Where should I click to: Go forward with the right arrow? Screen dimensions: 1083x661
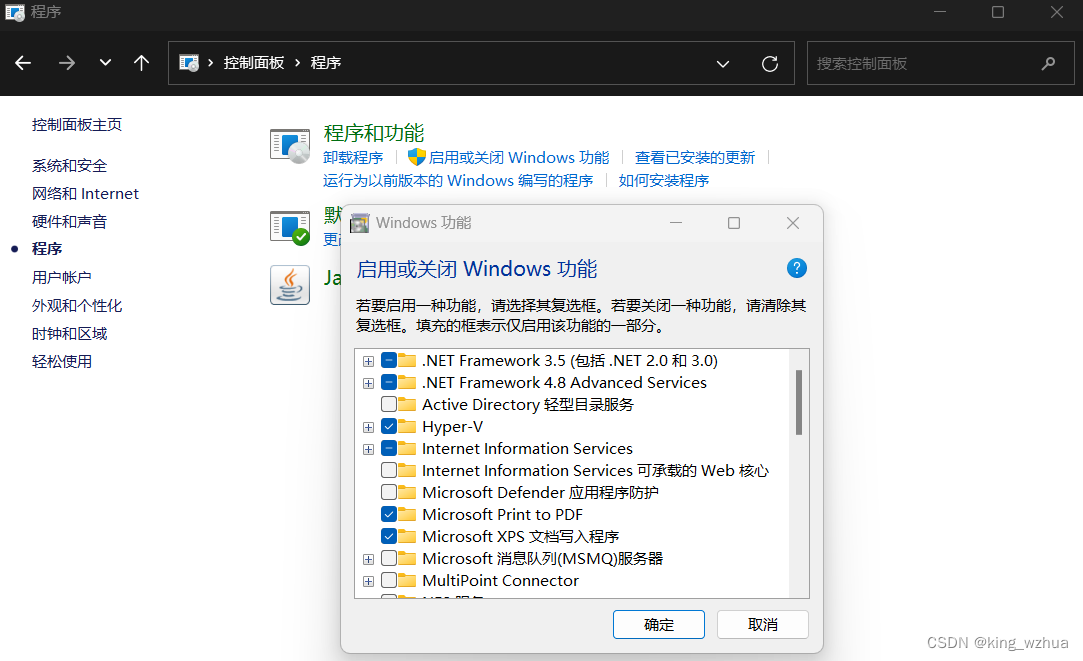pos(67,63)
